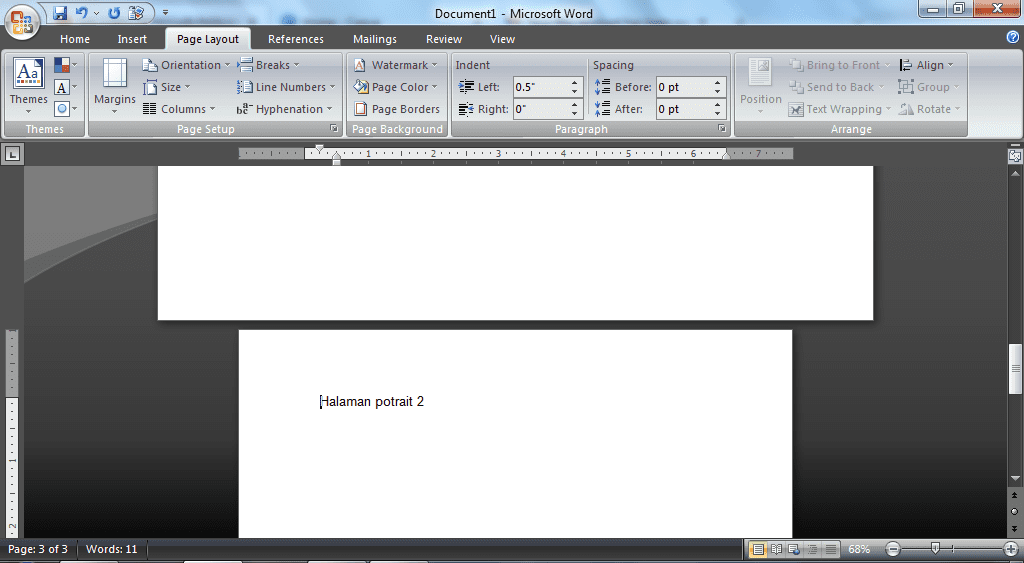
Task: Customize Quick Access Toolbar arrow
Action: click(x=165, y=12)
